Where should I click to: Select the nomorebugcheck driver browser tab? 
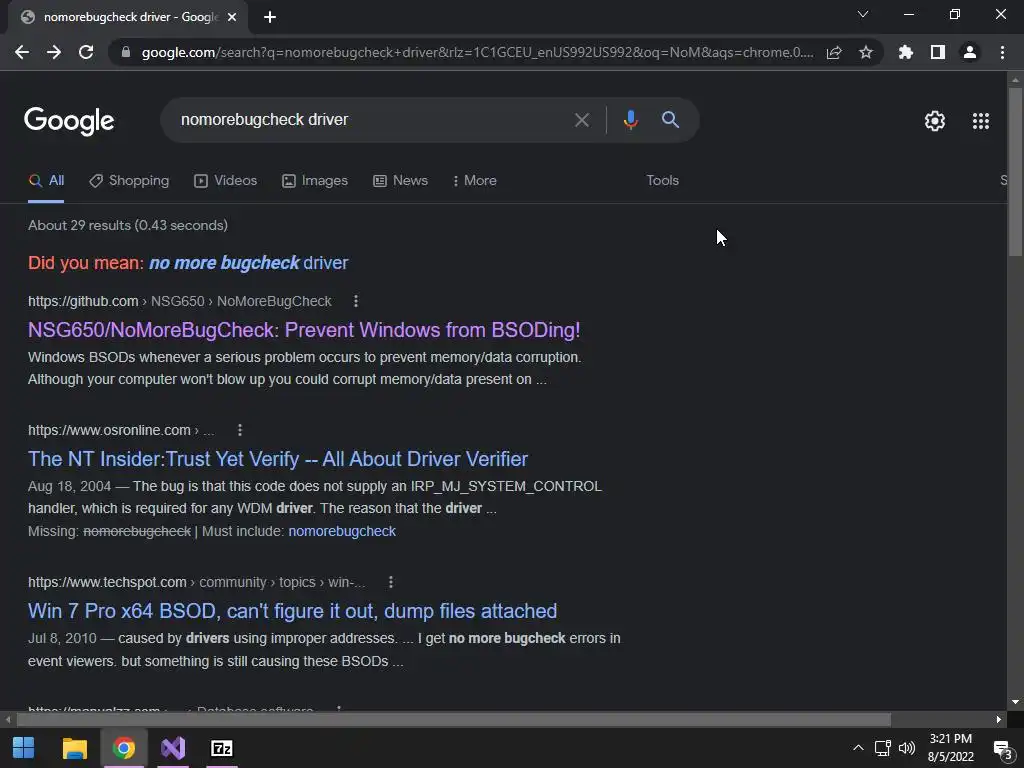[127, 17]
